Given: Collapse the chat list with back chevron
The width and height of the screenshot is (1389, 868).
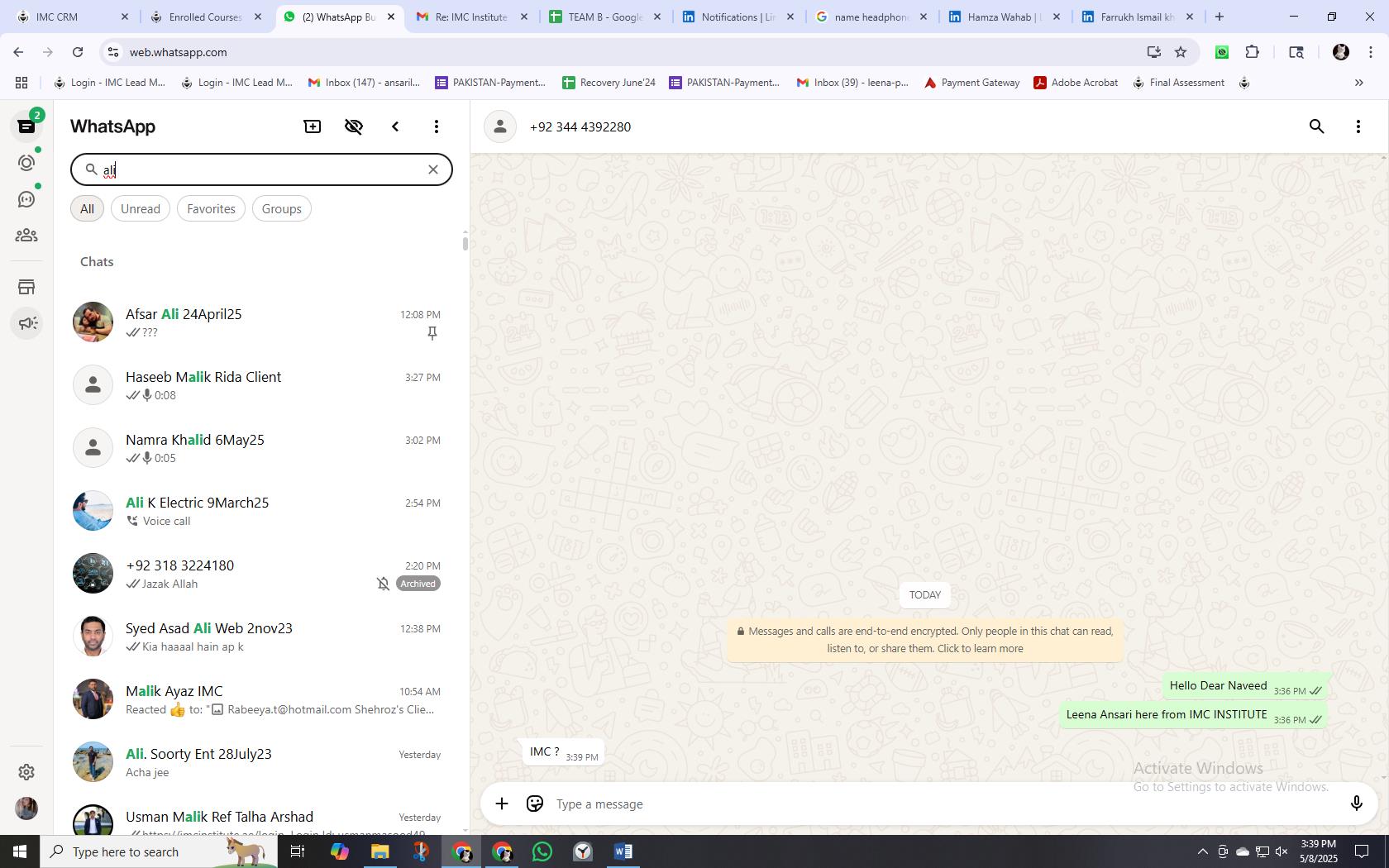Looking at the screenshot, I should tap(395, 126).
